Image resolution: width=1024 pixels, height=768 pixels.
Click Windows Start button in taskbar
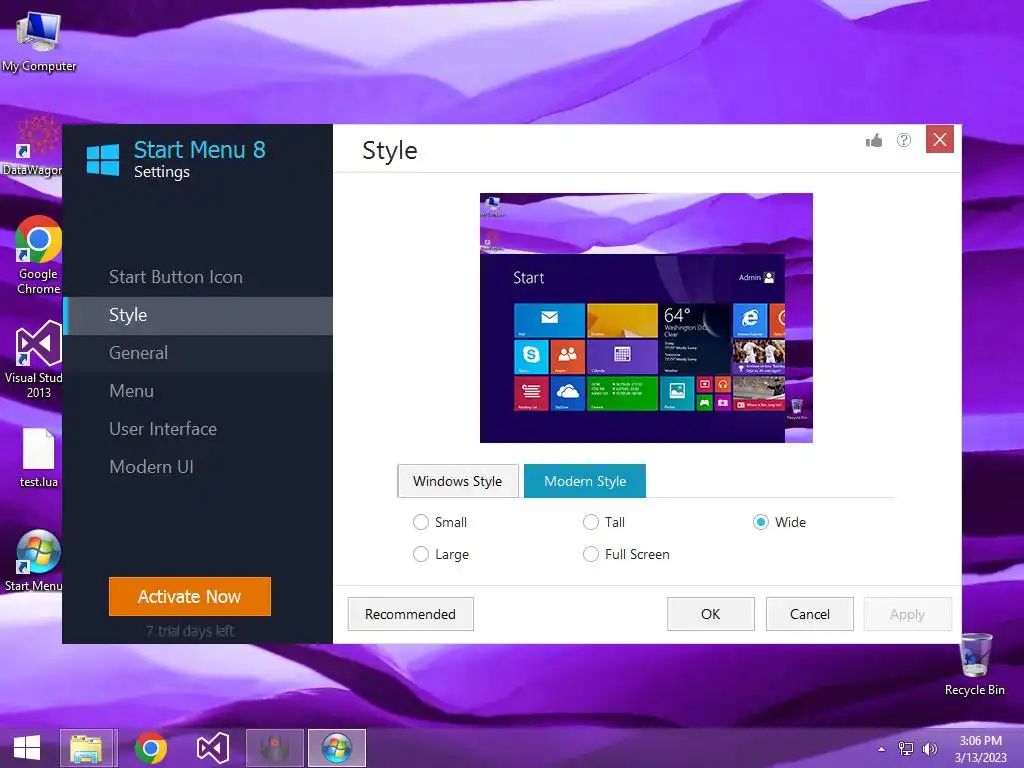(27, 748)
